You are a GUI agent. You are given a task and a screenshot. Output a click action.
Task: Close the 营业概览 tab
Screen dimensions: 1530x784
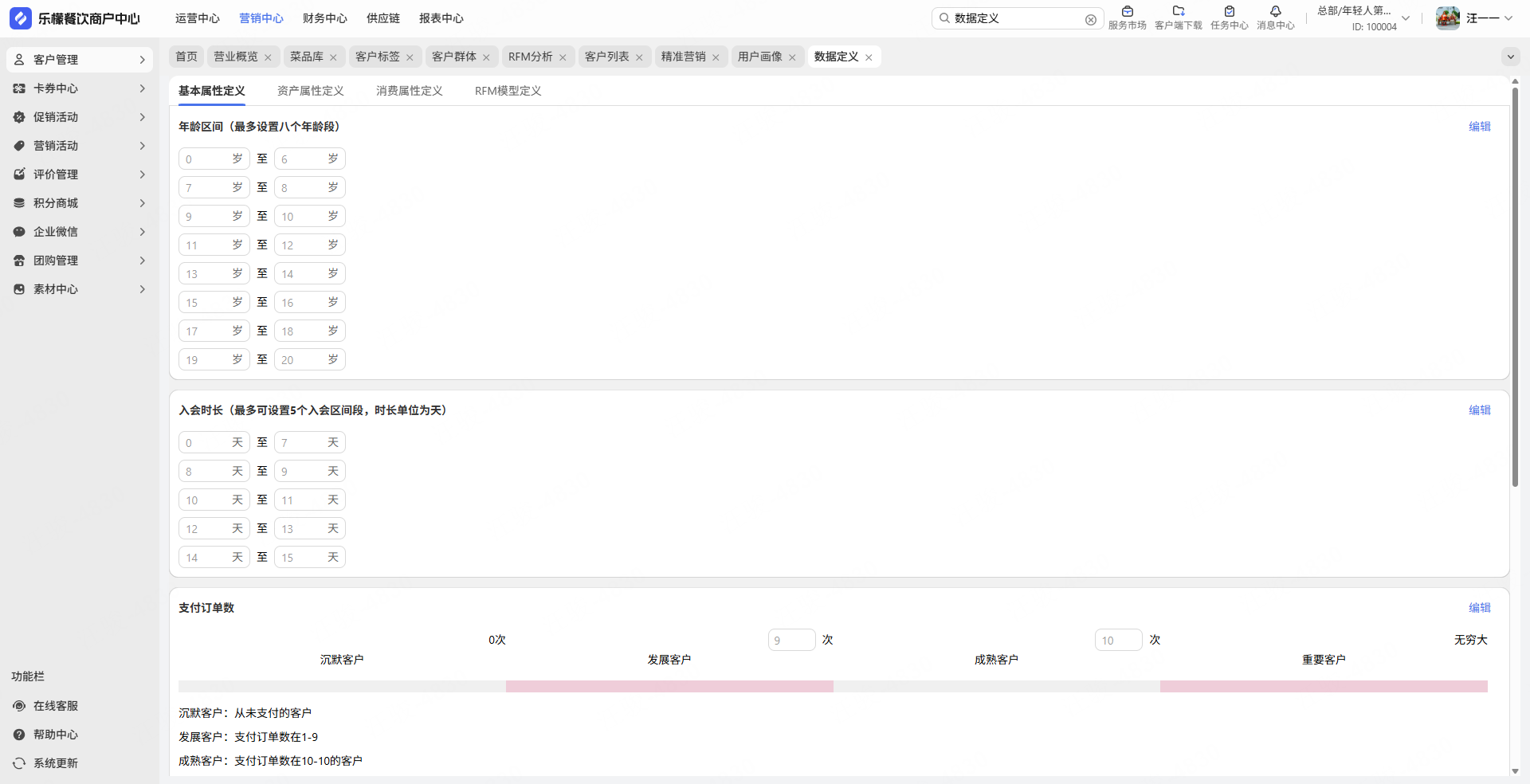click(x=268, y=57)
